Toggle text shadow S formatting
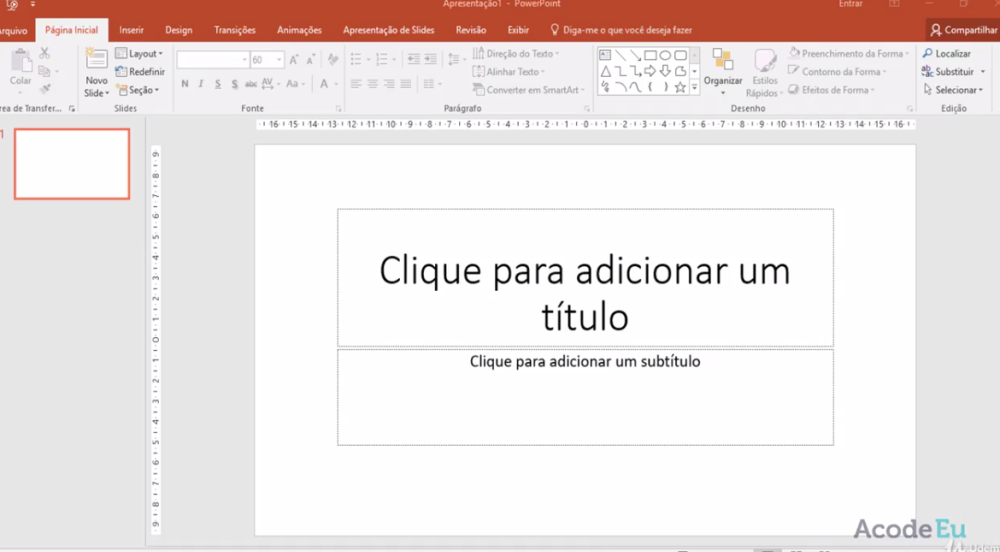Viewport: 1000px width, 552px height. (235, 84)
